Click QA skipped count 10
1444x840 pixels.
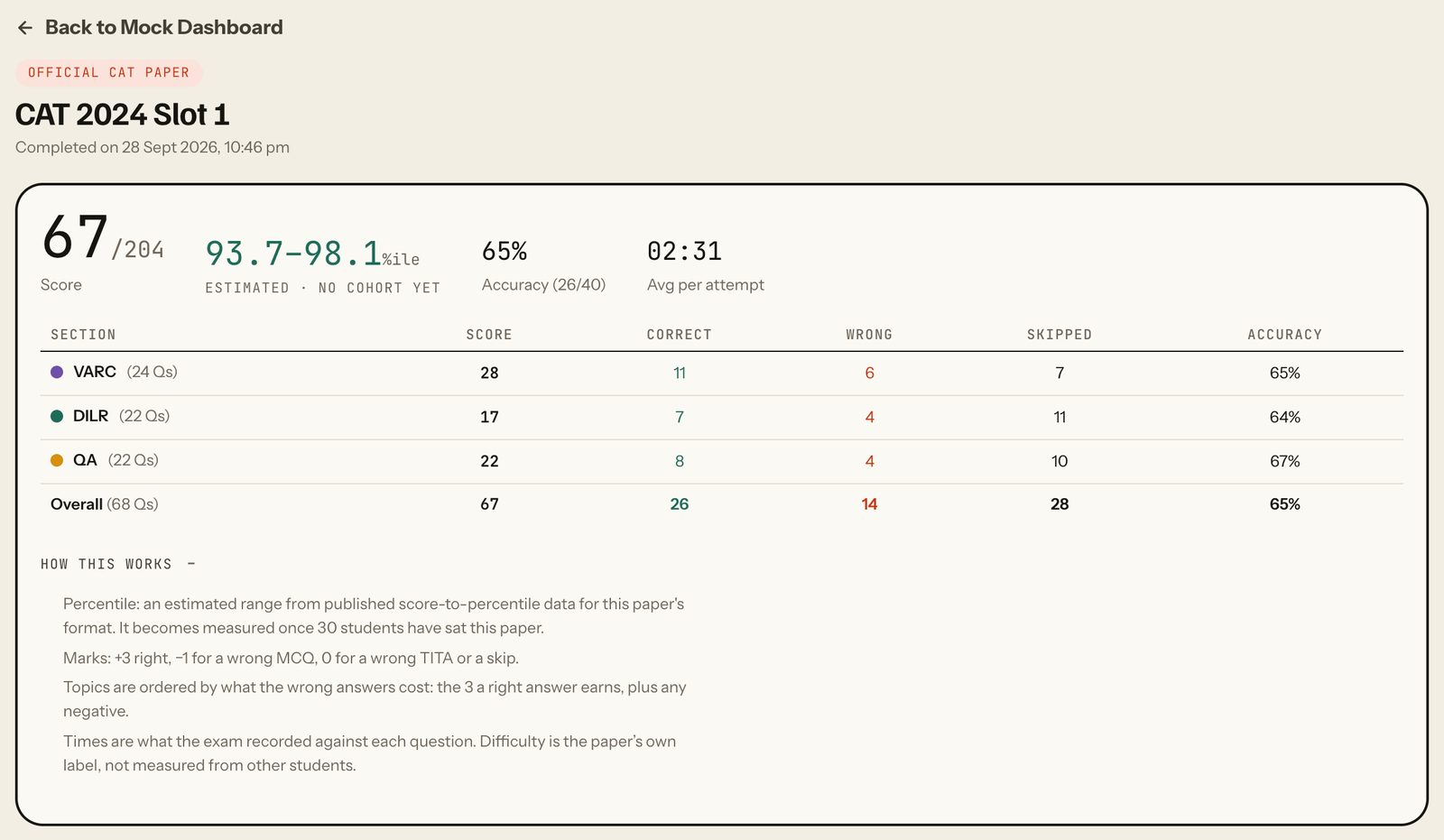pos(1060,461)
